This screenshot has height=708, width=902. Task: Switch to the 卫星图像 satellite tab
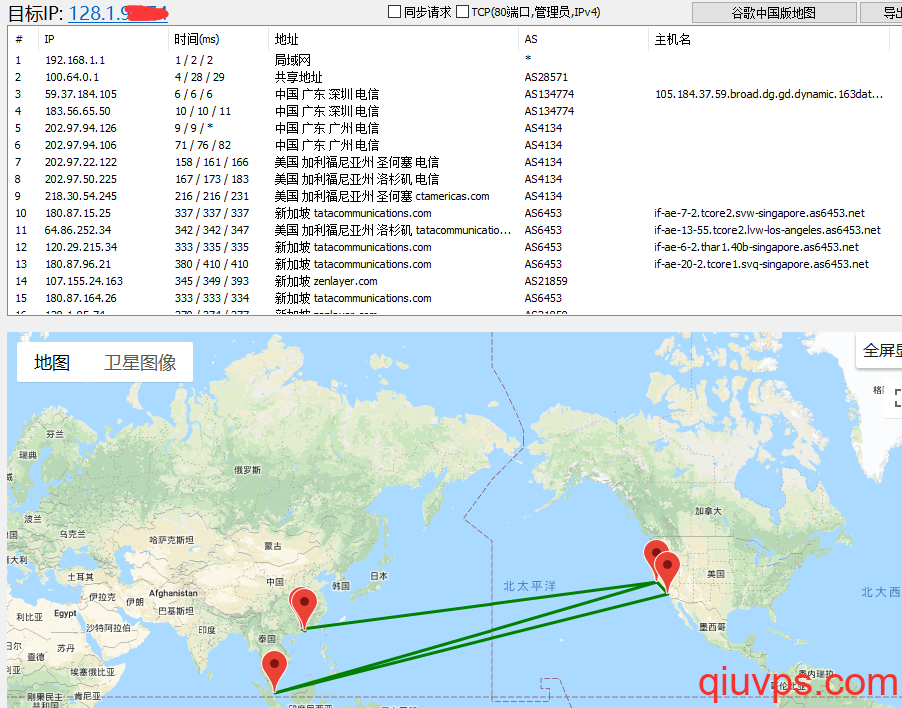[x=140, y=362]
